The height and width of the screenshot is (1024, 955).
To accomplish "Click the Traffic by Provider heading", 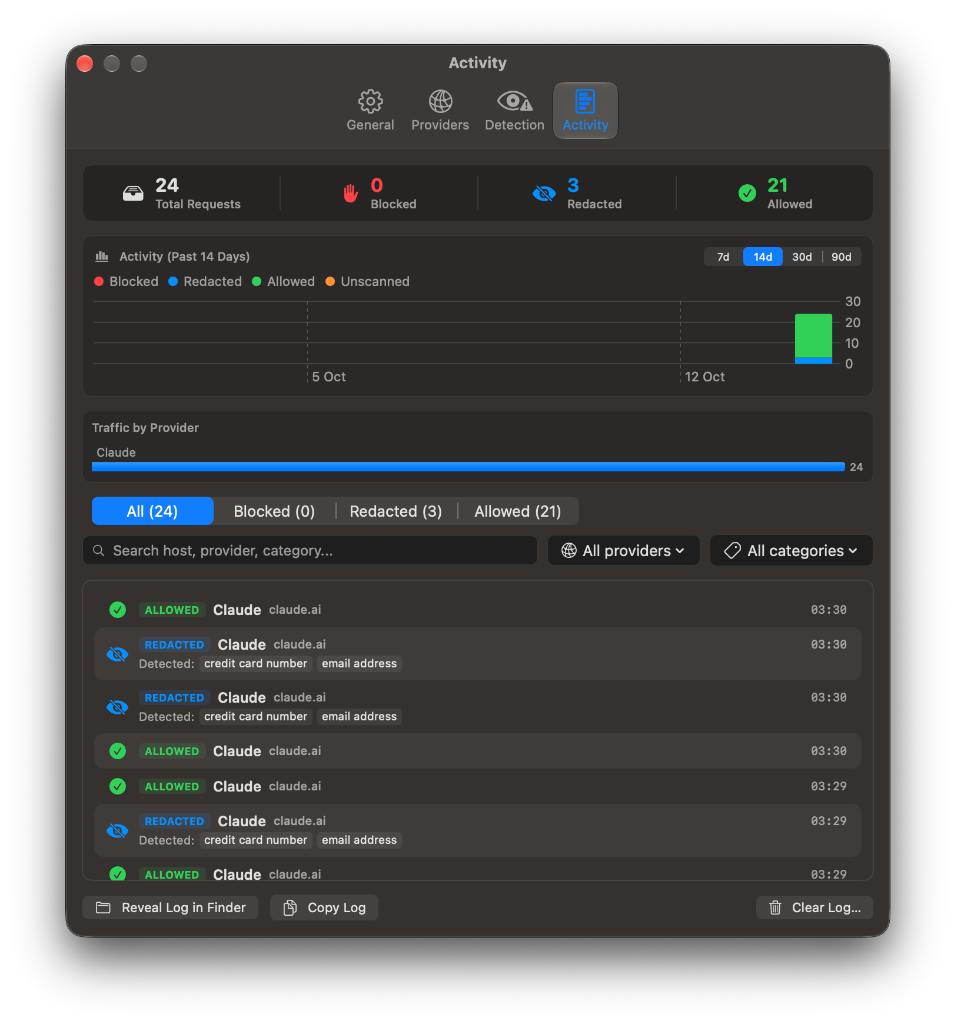I will pos(145,428).
